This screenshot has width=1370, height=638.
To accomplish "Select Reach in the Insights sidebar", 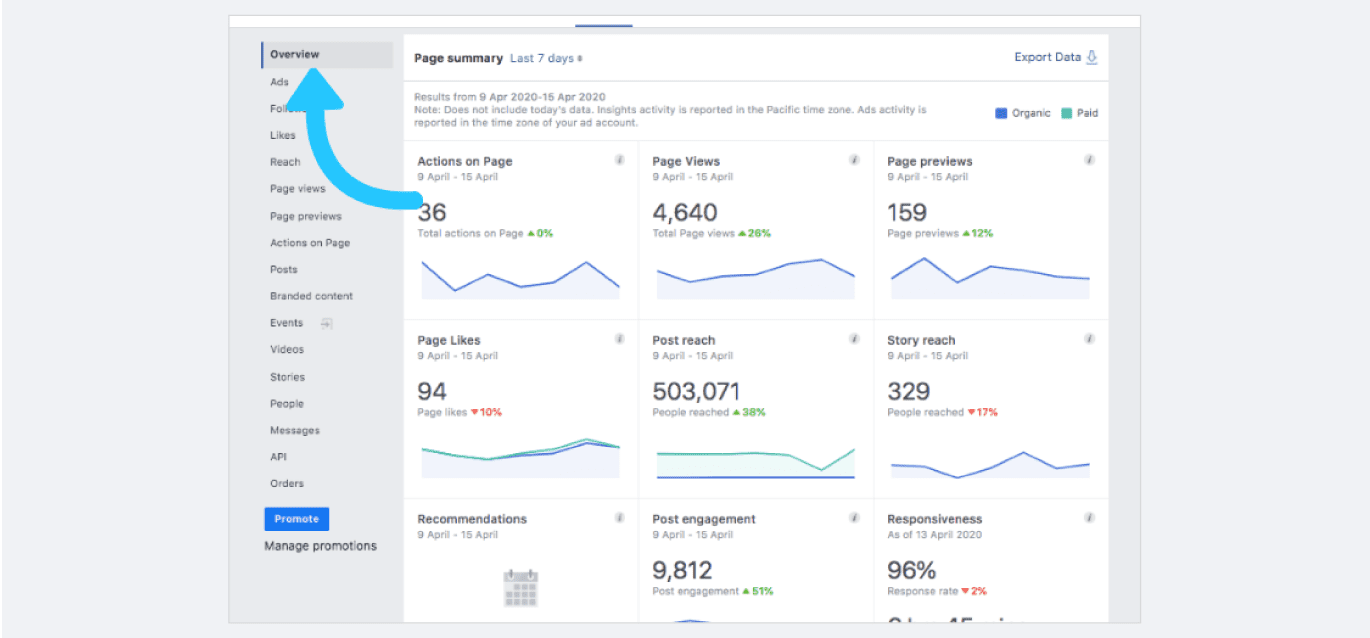I will click(285, 162).
